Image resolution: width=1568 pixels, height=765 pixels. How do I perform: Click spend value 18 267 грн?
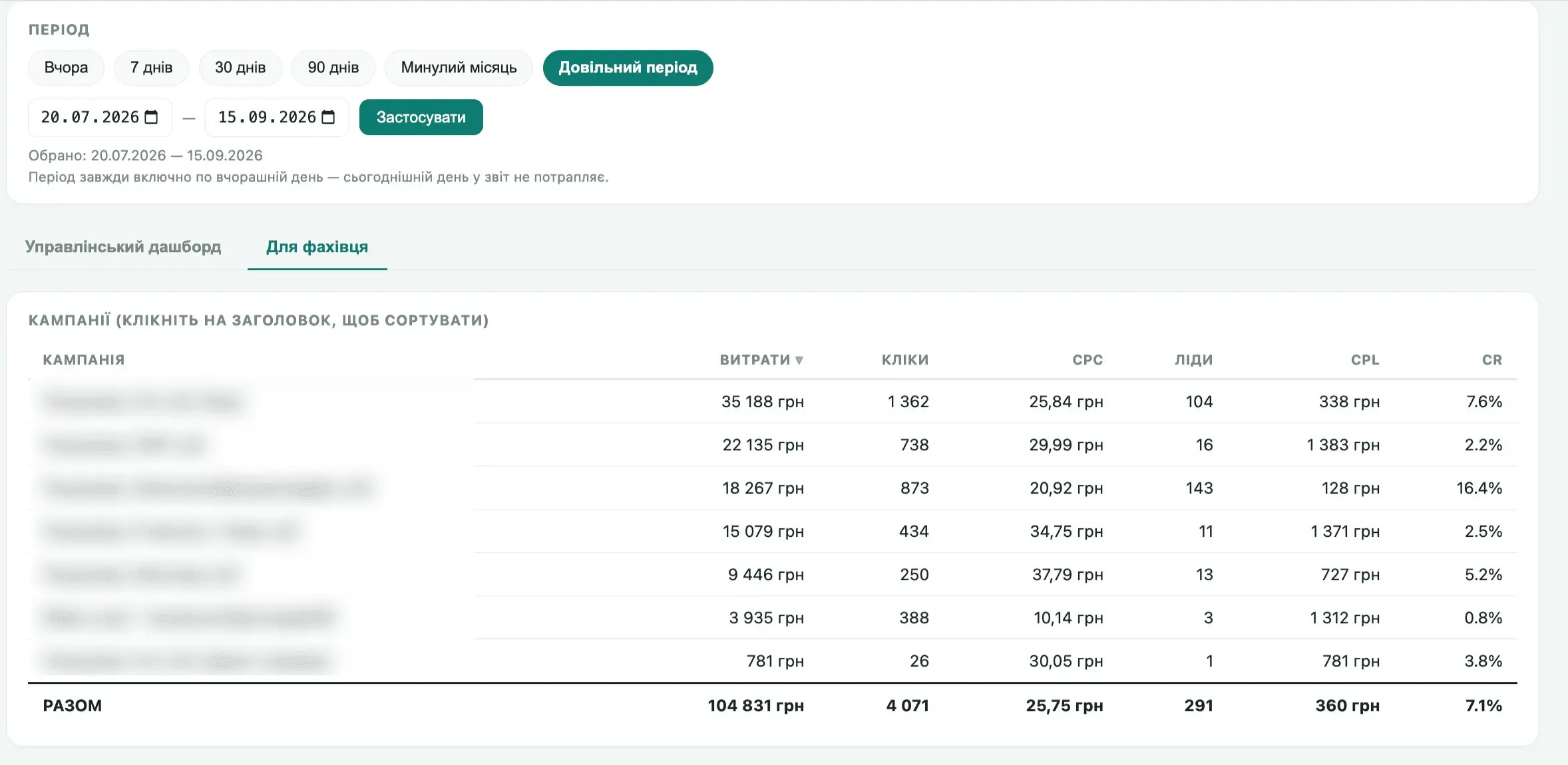[x=763, y=488]
